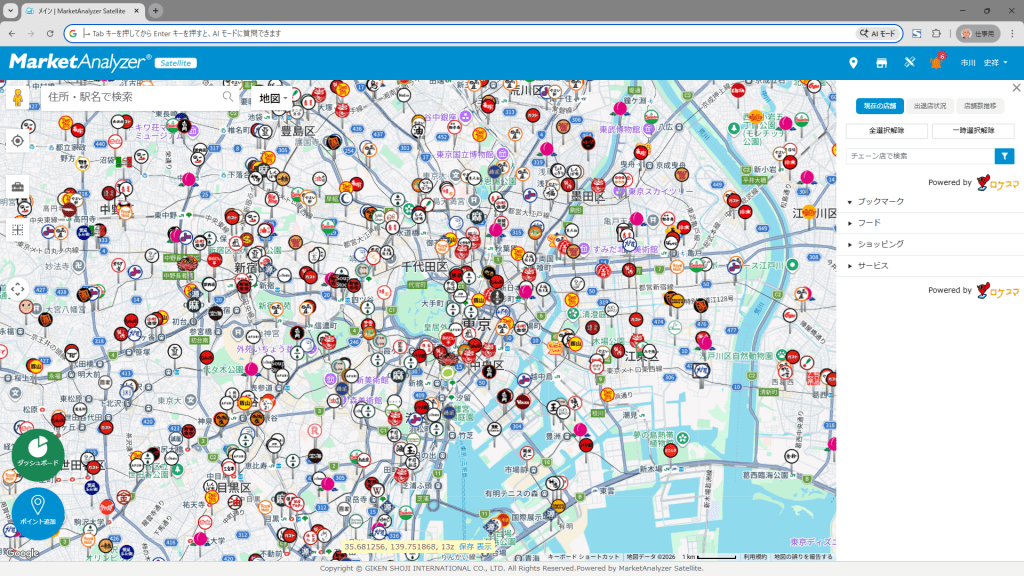This screenshot has width=1024, height=576.
Task: Collapse the ブックマーク section
Action: coord(880,202)
